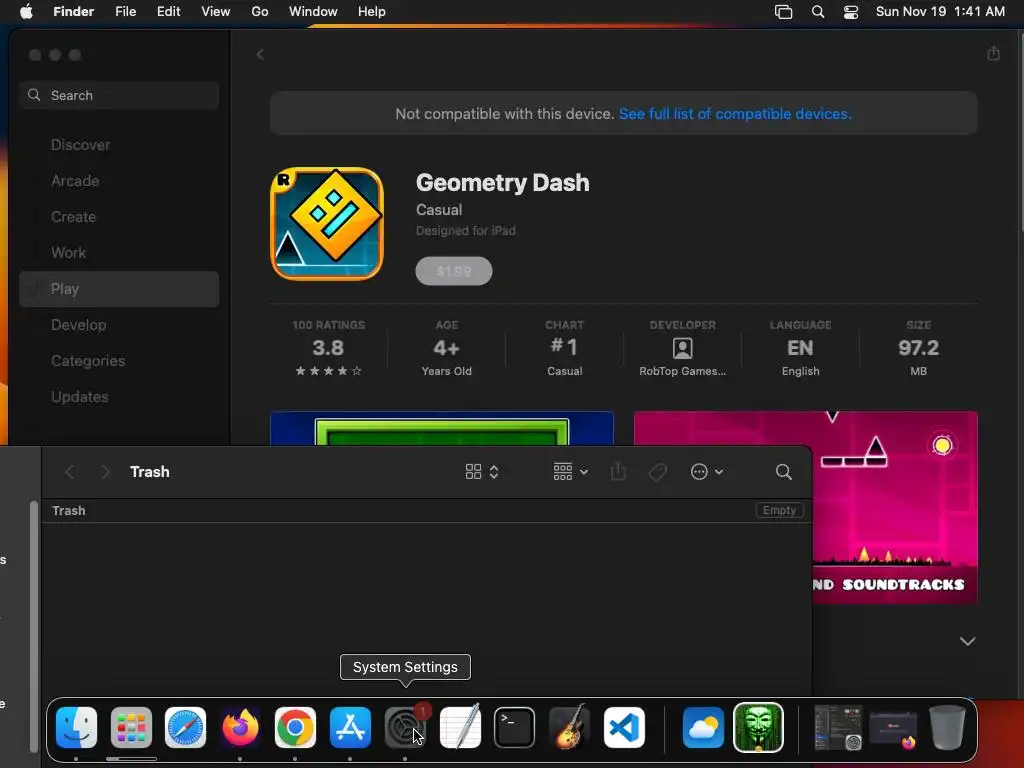Viewport: 1024px width, 768px height.
Task: Open Google Chrome from the dock
Action: [295, 727]
